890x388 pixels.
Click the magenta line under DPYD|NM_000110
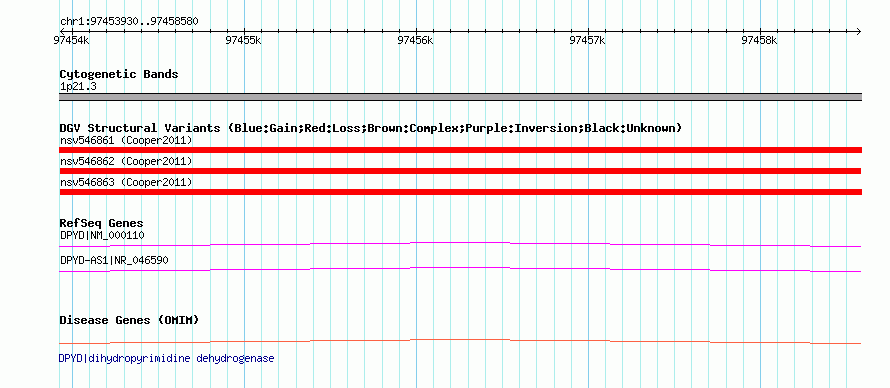point(460,243)
